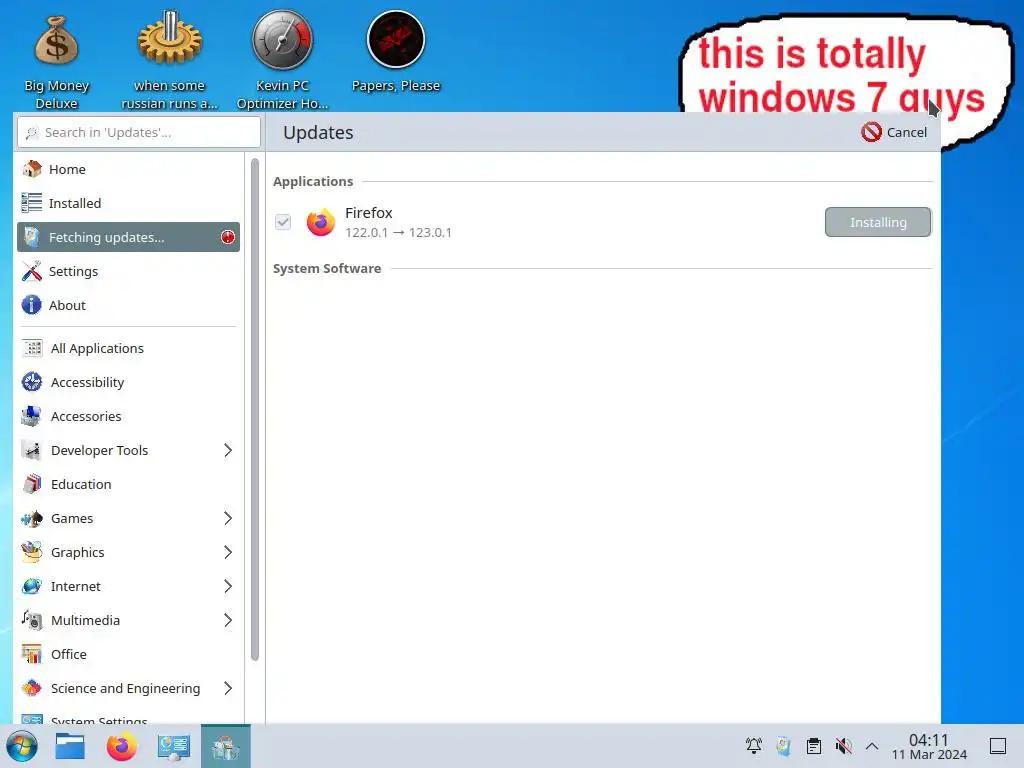Click the Applications section header
Viewport: 1024px width, 768px height.
(313, 182)
